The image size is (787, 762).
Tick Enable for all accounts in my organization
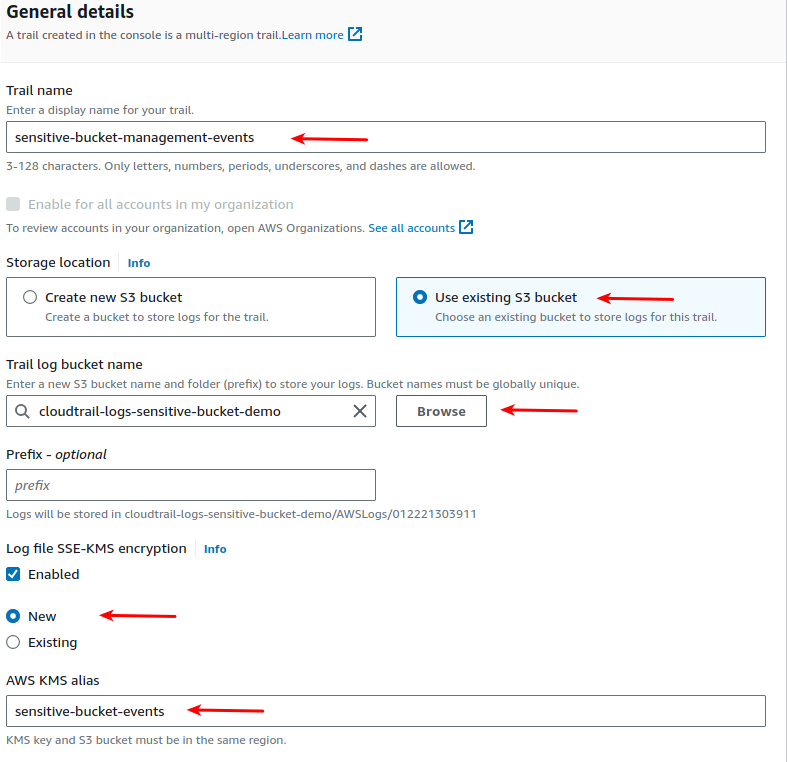(x=13, y=204)
